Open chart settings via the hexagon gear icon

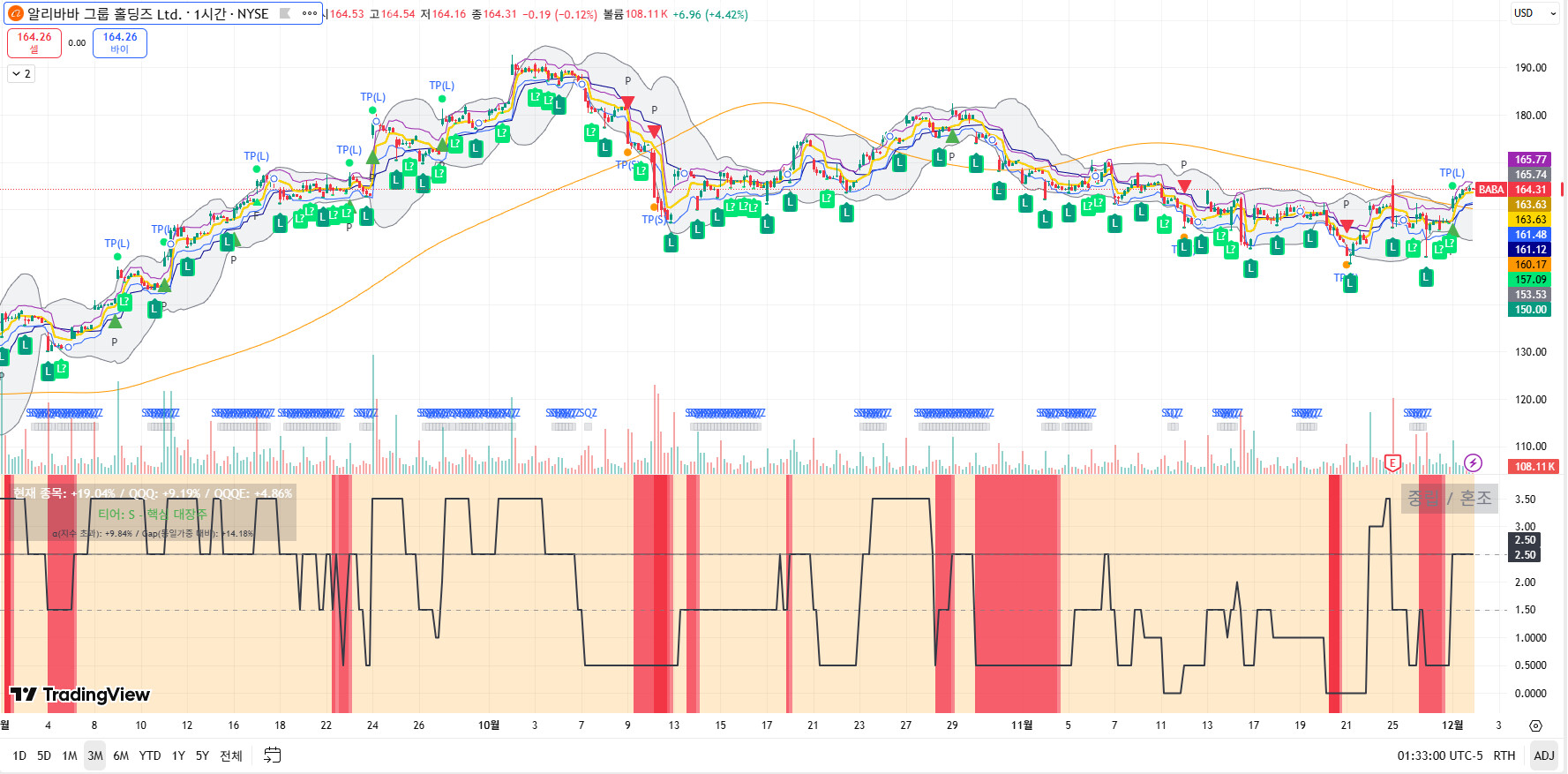coord(1535,725)
